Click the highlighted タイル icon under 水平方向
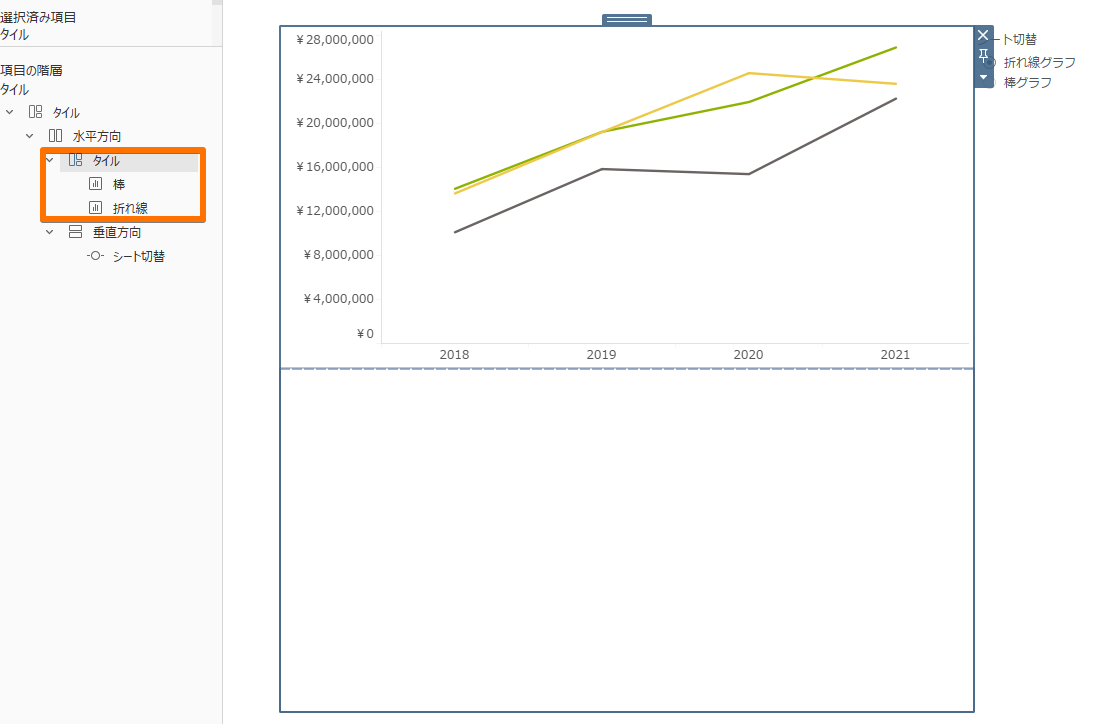 coord(76,160)
